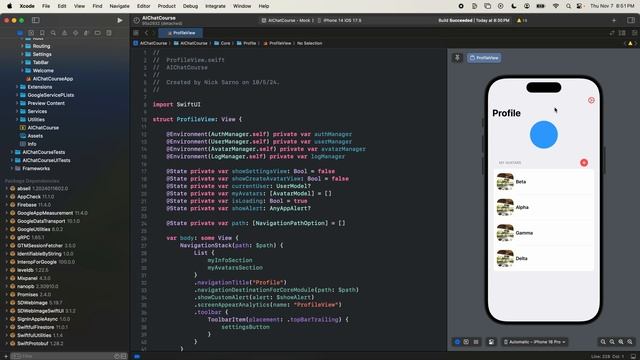Expand the Preview Content folder
640x360 pixels.
pos(17,103)
